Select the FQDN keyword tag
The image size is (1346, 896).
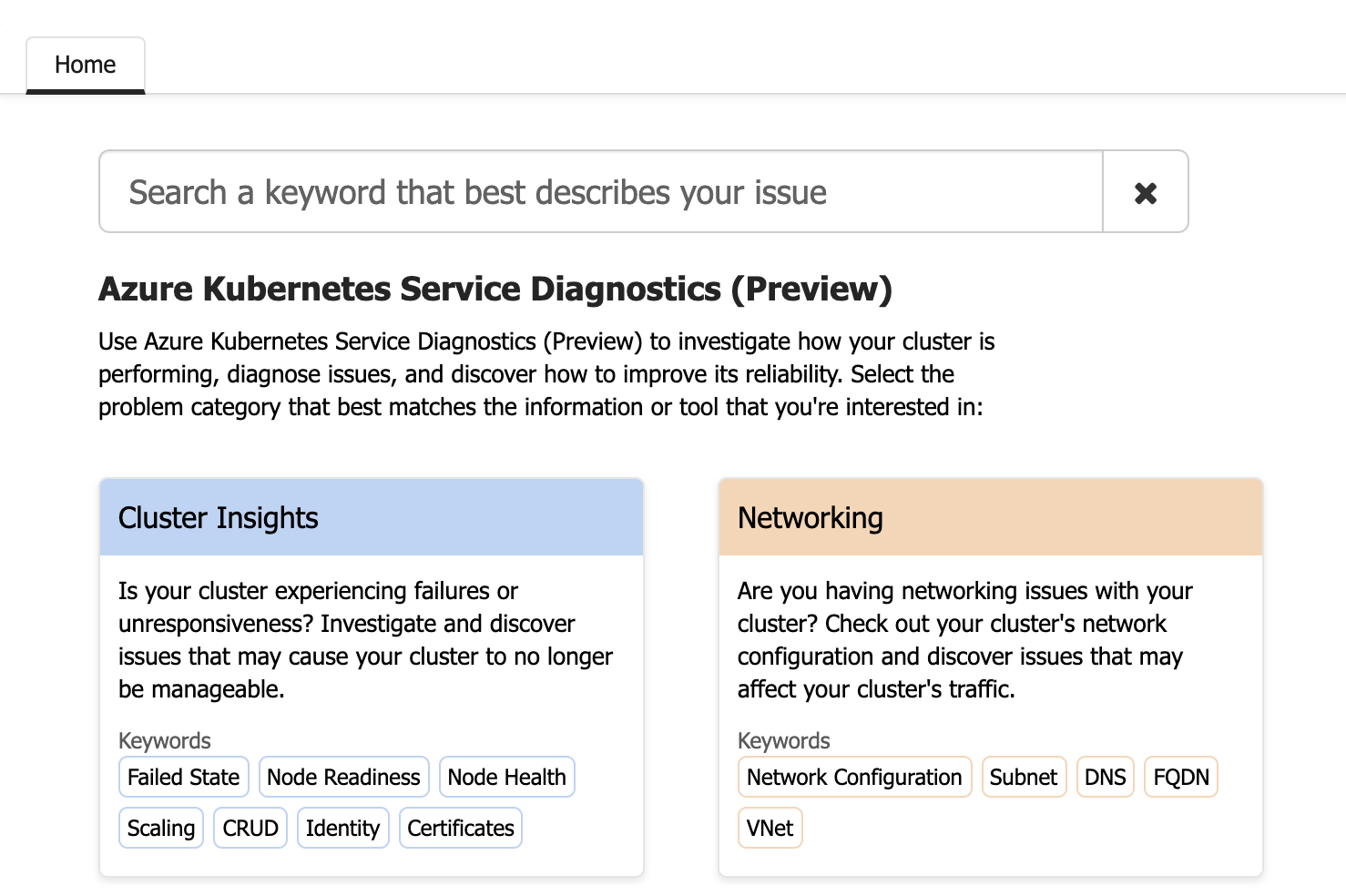pos(1180,777)
